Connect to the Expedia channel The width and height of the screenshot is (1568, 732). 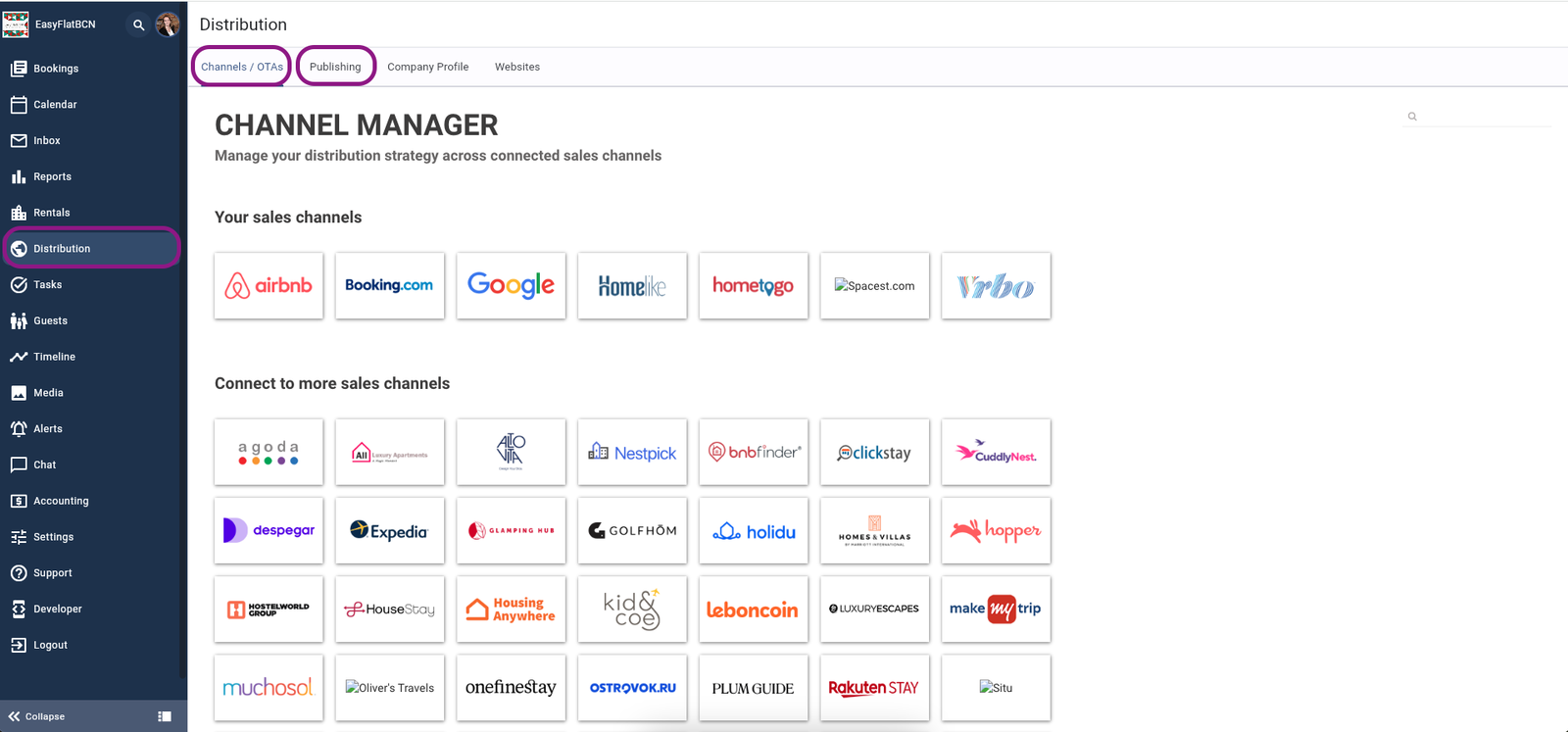(389, 531)
